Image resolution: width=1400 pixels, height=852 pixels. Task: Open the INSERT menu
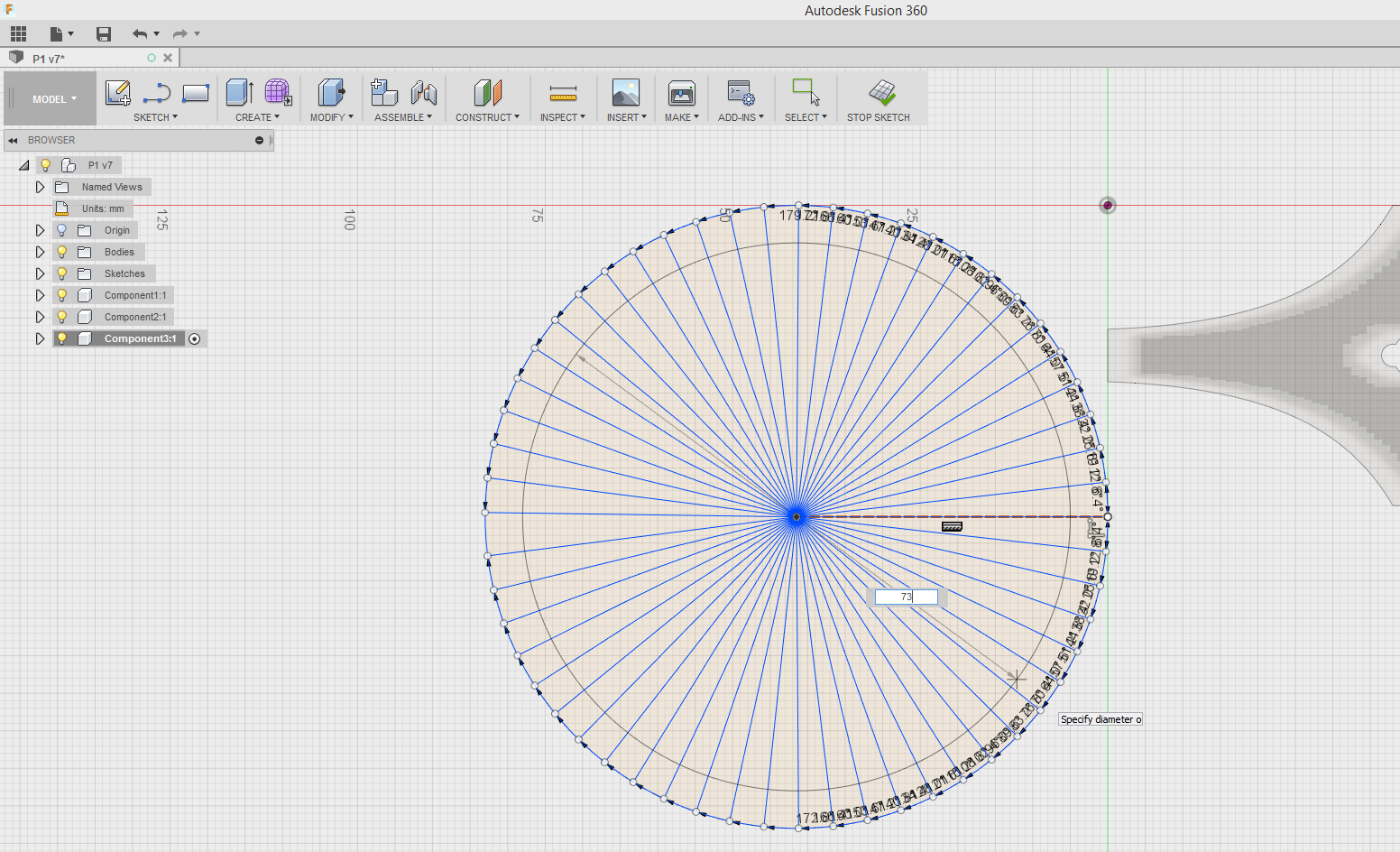tap(626, 117)
